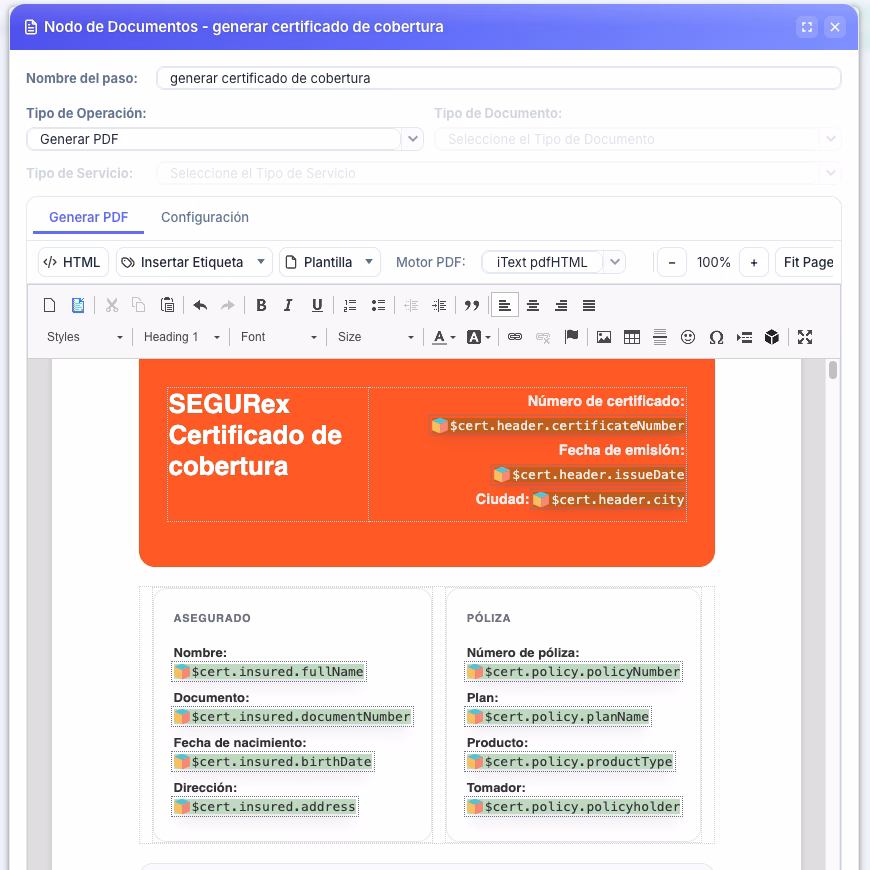The width and height of the screenshot is (870, 870).
Task: Select the $cert.header.certificateNumber tag
Action: [558, 426]
